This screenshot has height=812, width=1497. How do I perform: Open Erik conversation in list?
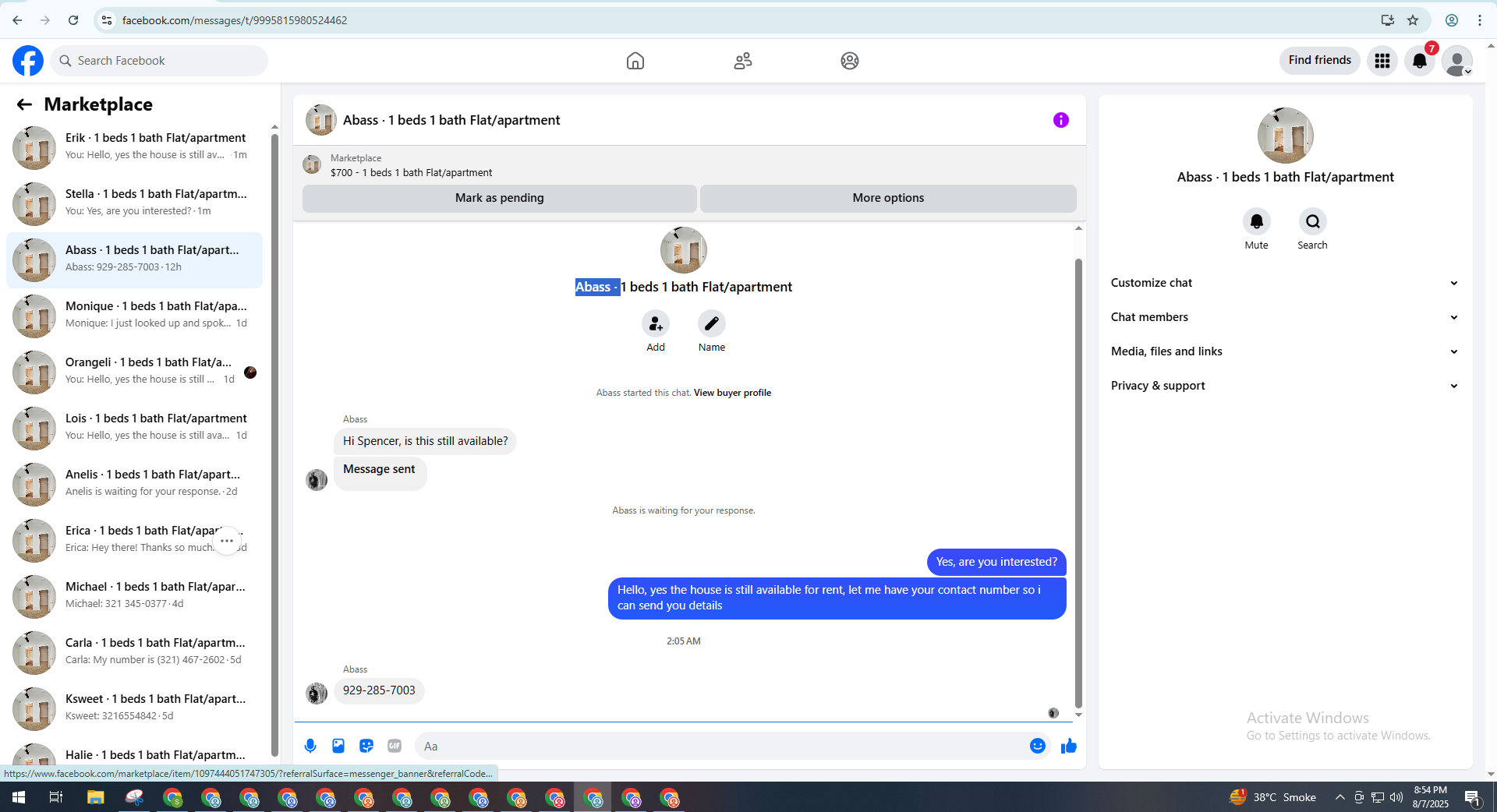(135, 147)
